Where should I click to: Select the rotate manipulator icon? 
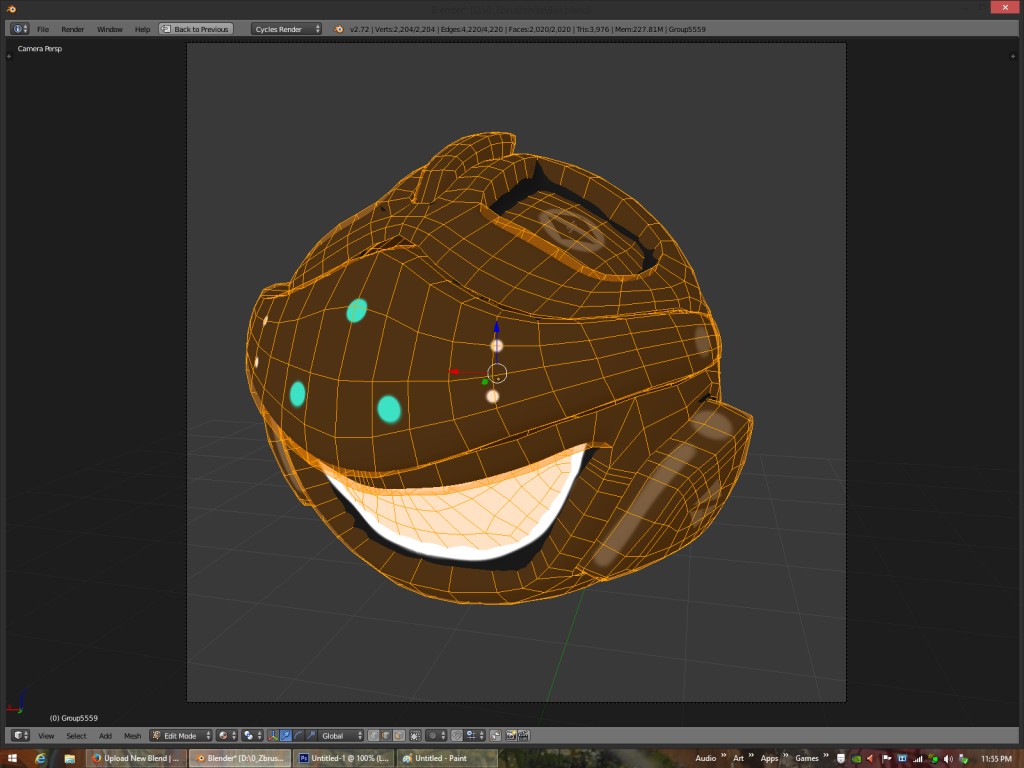(298, 735)
